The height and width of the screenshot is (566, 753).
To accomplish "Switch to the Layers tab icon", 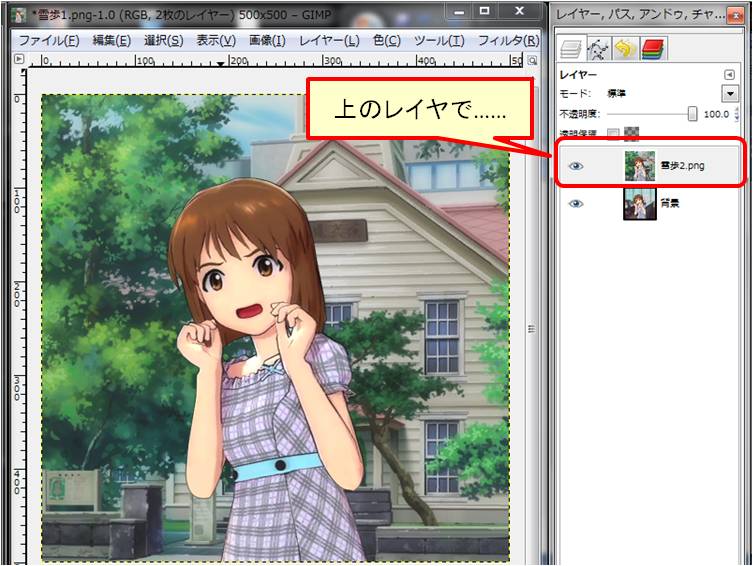I will [x=571, y=48].
